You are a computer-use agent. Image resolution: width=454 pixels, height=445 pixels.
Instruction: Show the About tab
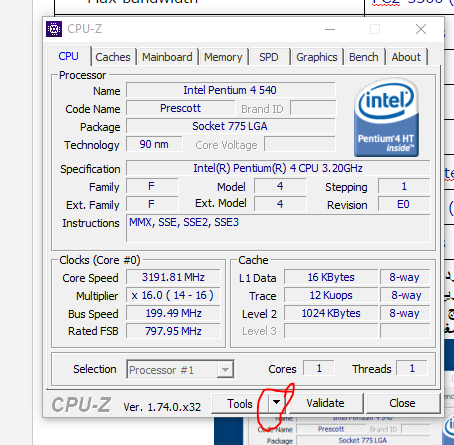[406, 57]
